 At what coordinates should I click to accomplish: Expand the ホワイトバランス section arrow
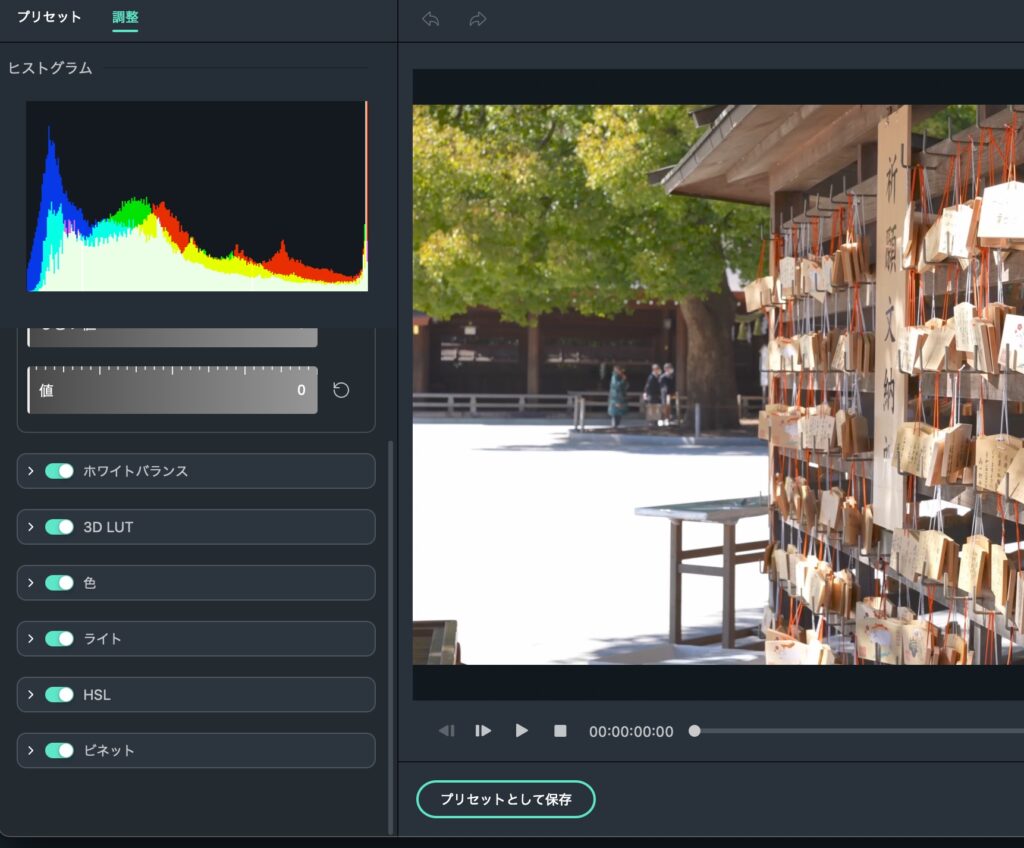click(x=31, y=471)
